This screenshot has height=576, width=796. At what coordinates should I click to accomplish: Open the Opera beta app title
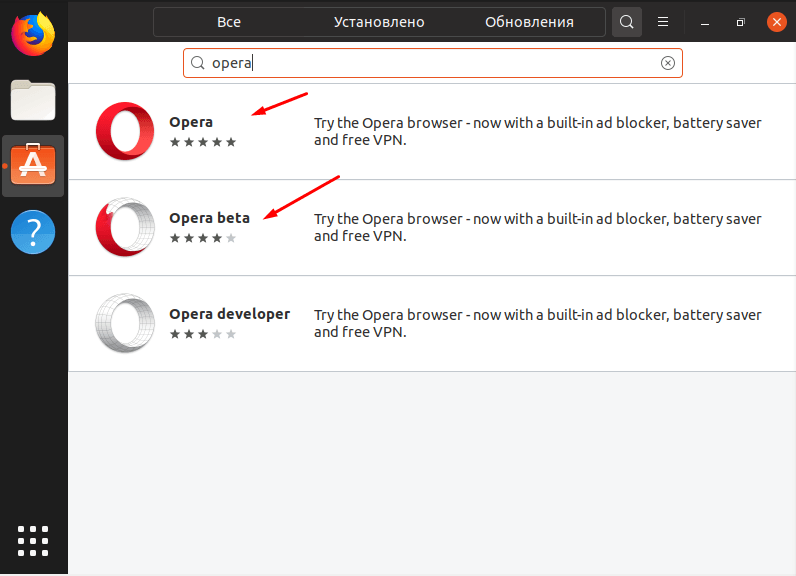[x=209, y=218]
